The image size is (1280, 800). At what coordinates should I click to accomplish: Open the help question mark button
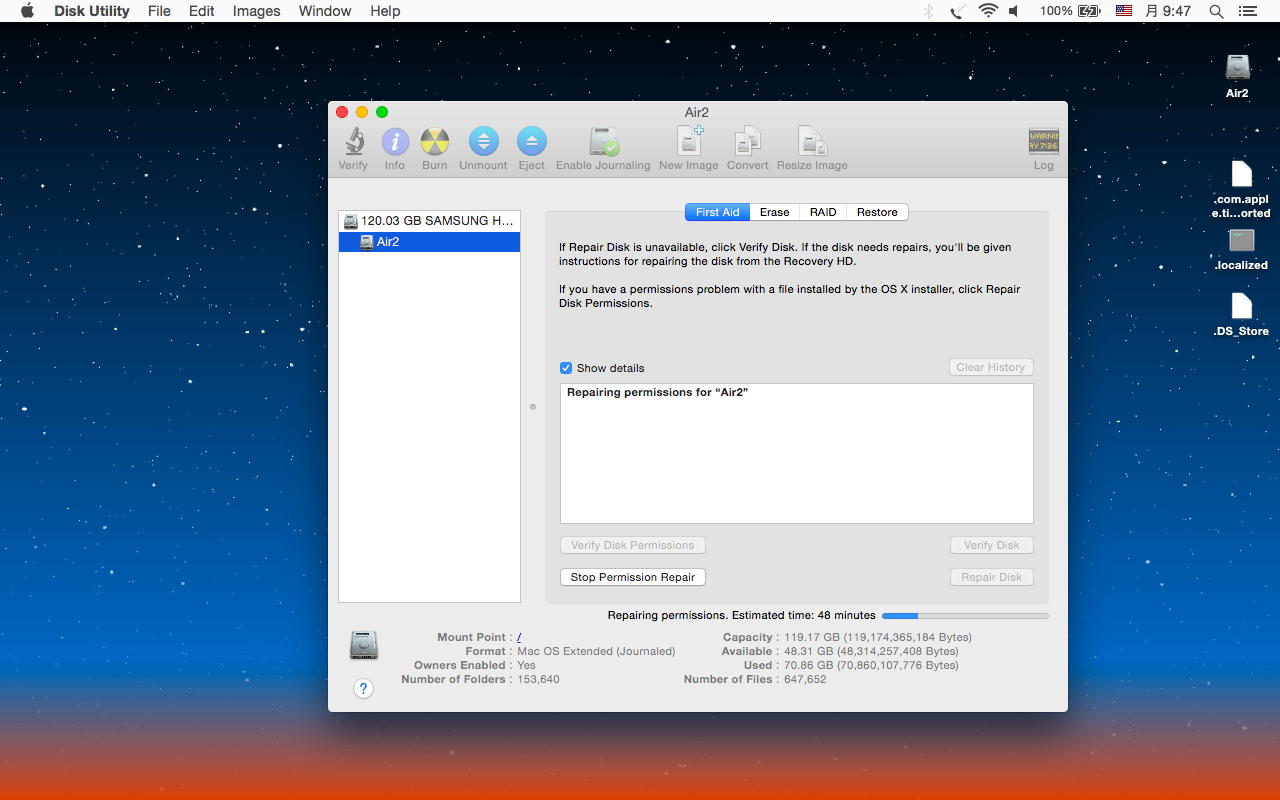(364, 688)
